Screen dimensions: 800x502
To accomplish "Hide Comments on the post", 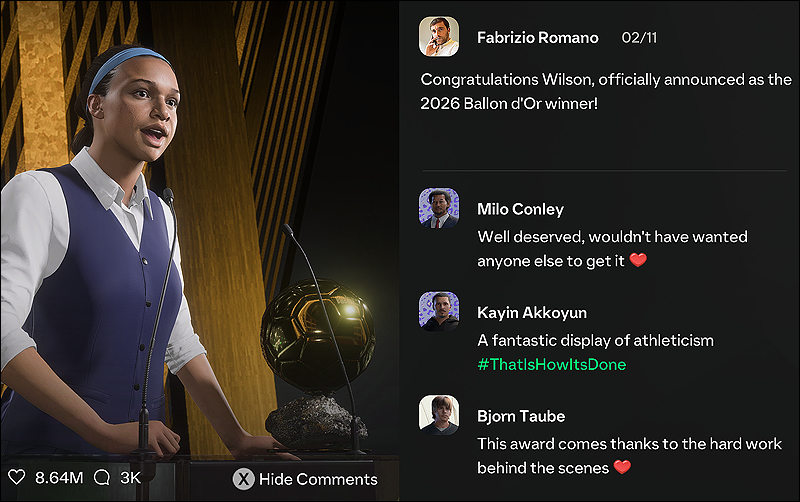I will pos(305,479).
